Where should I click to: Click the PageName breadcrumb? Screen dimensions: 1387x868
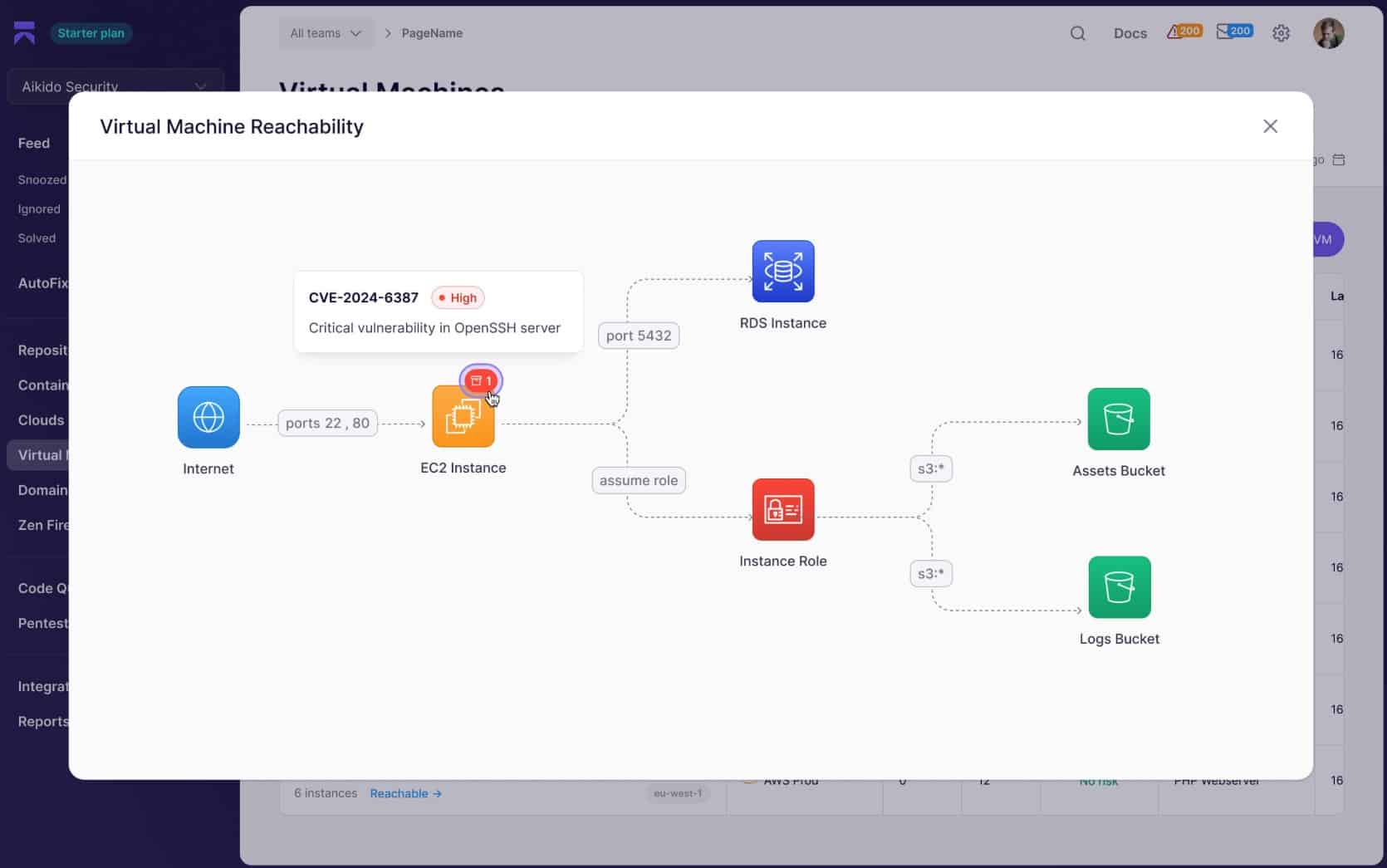pyautogui.click(x=432, y=33)
